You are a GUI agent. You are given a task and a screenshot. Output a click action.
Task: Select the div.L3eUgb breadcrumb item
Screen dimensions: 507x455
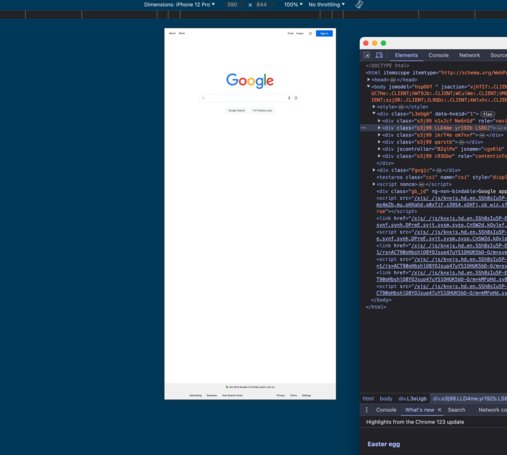coord(412,398)
